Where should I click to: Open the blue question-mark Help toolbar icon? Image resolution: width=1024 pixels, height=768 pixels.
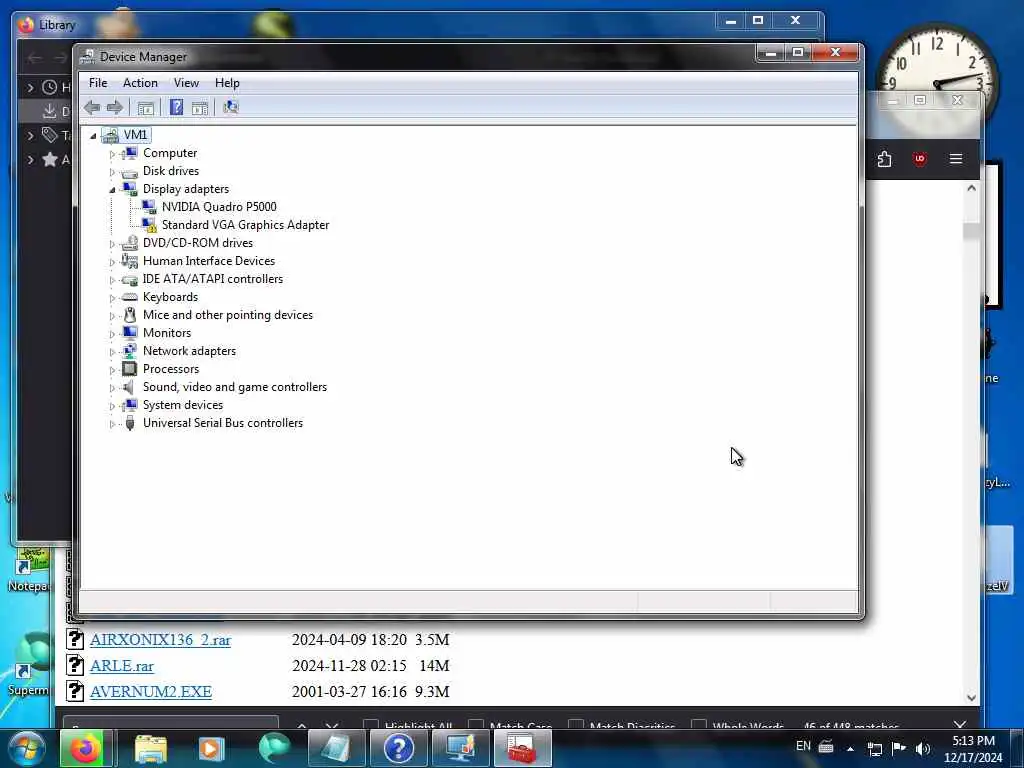(x=176, y=107)
